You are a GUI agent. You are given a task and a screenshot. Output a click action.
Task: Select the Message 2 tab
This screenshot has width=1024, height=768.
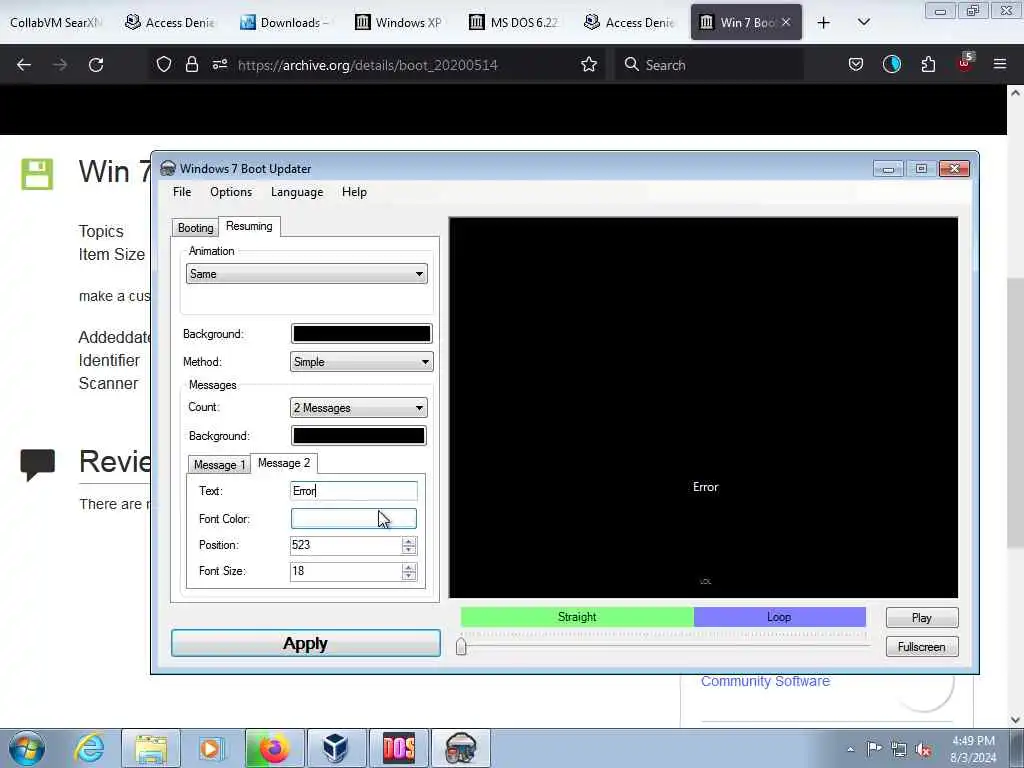283,463
